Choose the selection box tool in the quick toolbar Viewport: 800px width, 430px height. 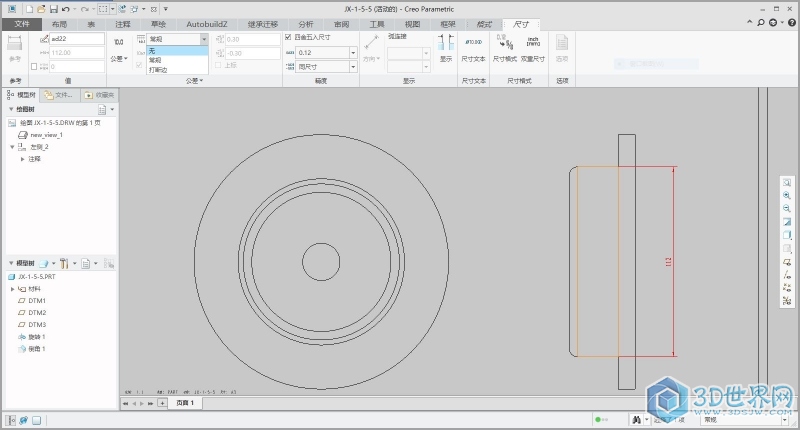click(103, 9)
